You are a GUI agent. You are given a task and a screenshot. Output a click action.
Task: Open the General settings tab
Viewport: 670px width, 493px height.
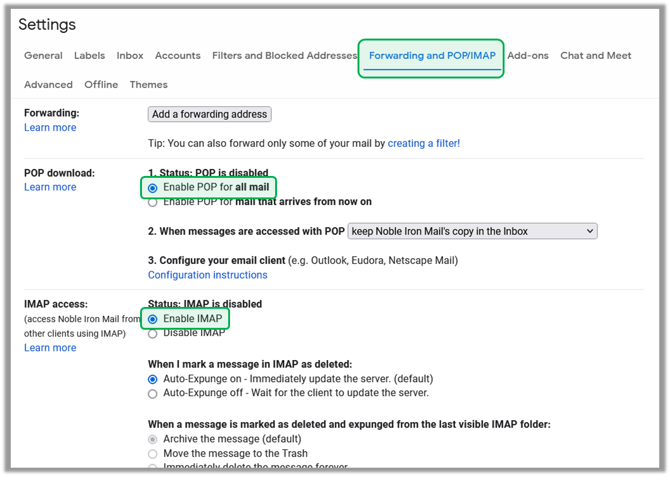(x=43, y=56)
